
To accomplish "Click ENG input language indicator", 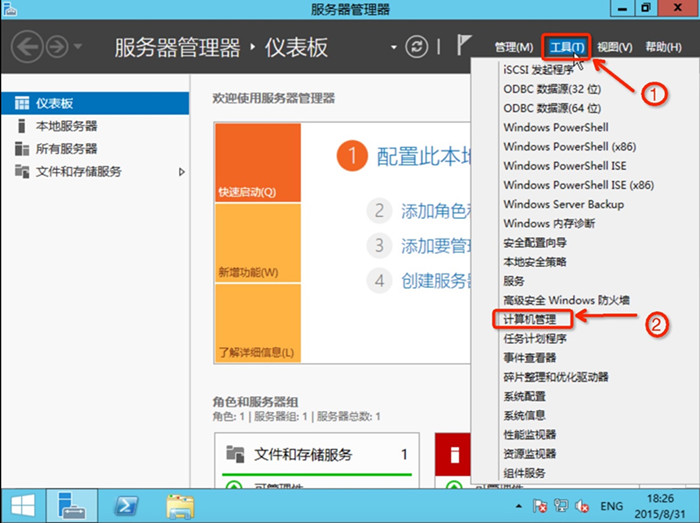I will (612, 506).
